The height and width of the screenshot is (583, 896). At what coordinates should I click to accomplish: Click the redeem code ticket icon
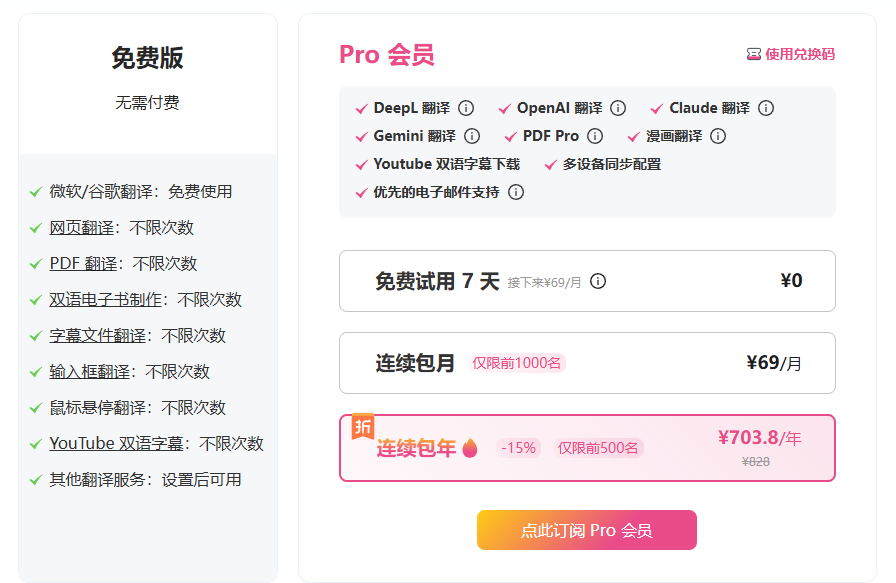coord(754,54)
